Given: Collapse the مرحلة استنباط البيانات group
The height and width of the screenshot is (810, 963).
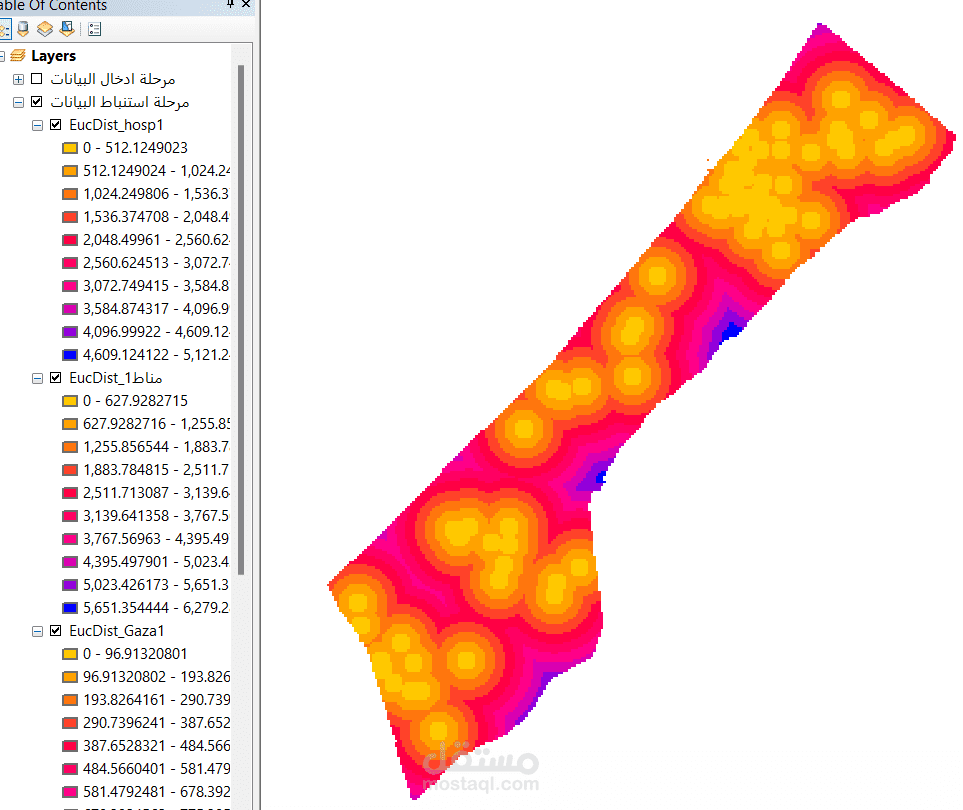Looking at the screenshot, I should pyautogui.click(x=18, y=102).
